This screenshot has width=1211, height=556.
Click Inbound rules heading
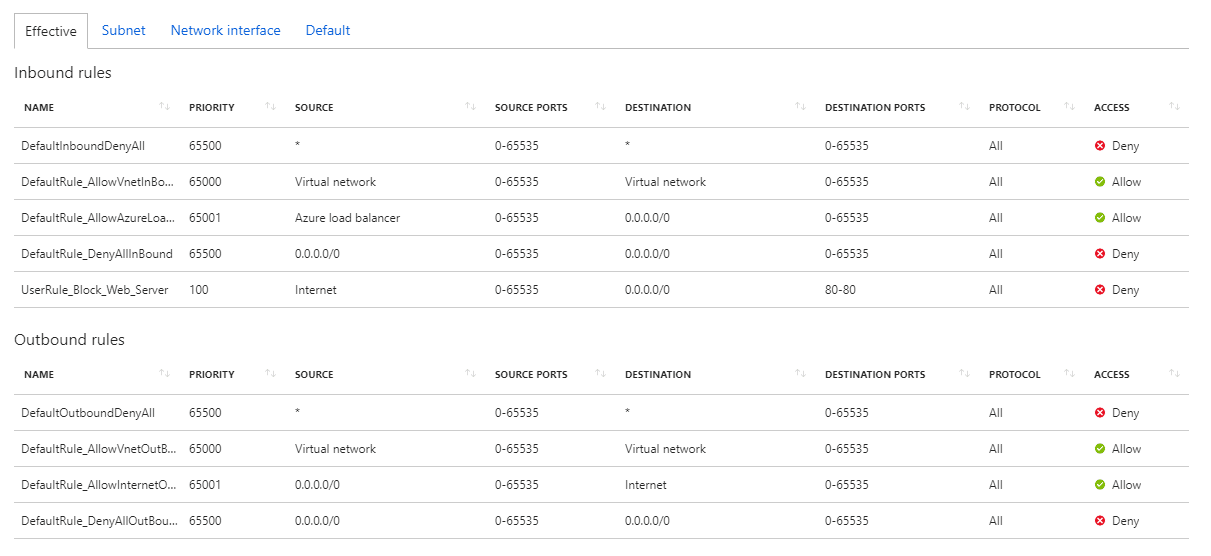coord(63,73)
